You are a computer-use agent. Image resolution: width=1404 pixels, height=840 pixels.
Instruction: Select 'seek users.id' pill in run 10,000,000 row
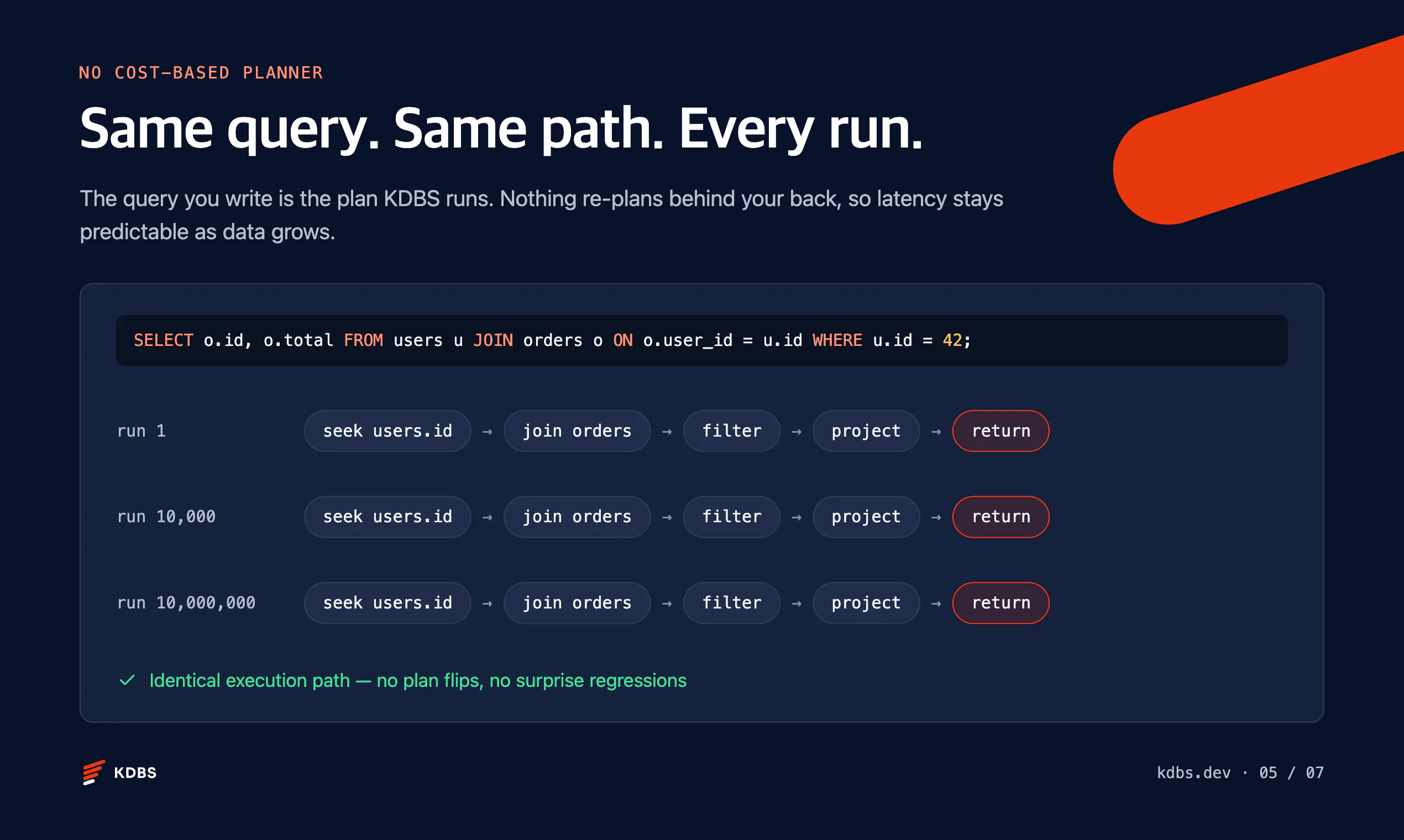point(387,603)
